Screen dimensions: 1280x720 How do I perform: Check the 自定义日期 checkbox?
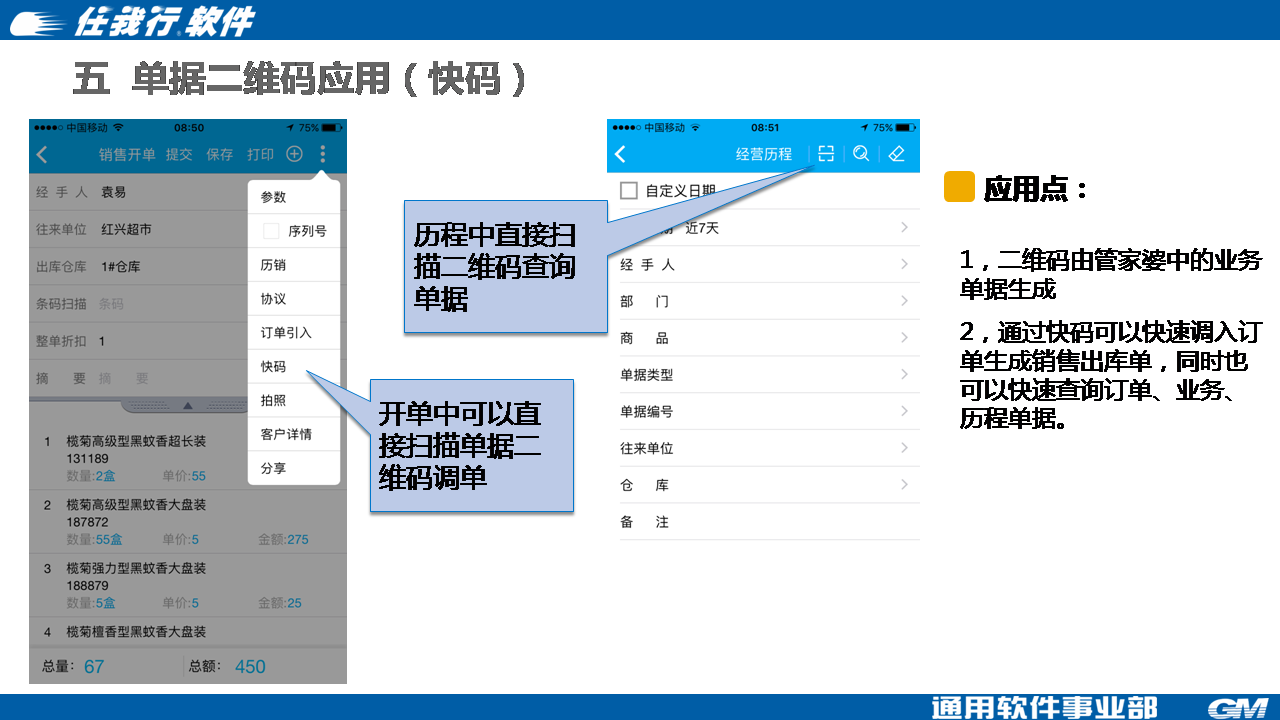click(629, 190)
